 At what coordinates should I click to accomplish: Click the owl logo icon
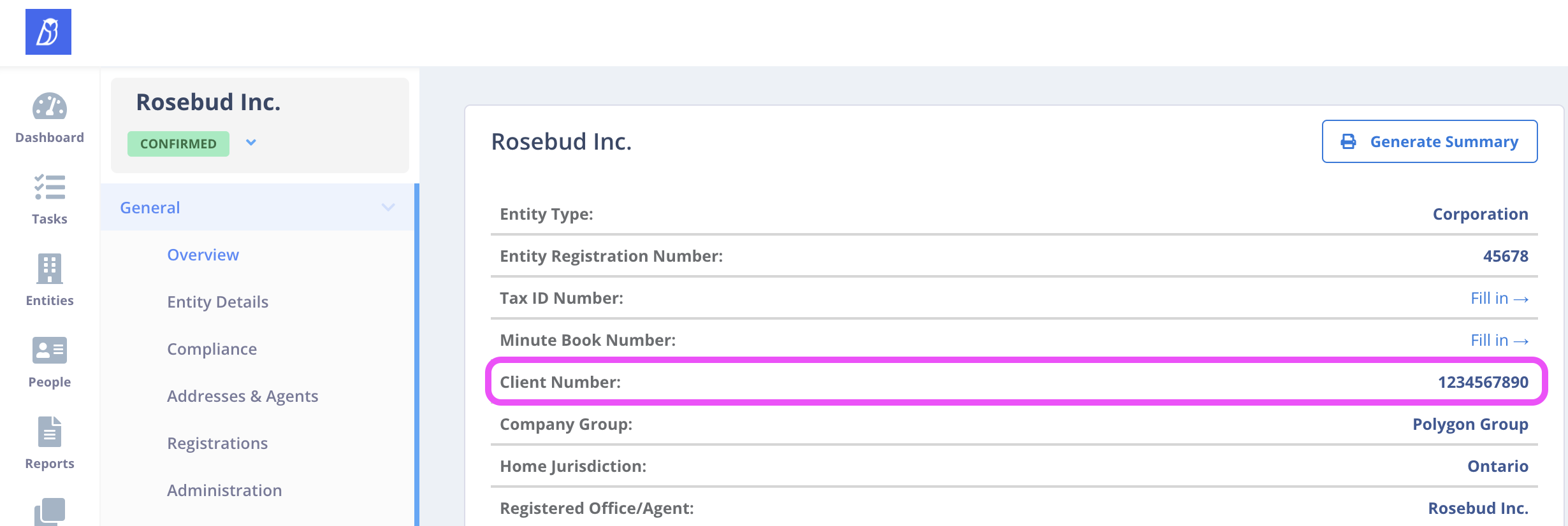(48, 32)
